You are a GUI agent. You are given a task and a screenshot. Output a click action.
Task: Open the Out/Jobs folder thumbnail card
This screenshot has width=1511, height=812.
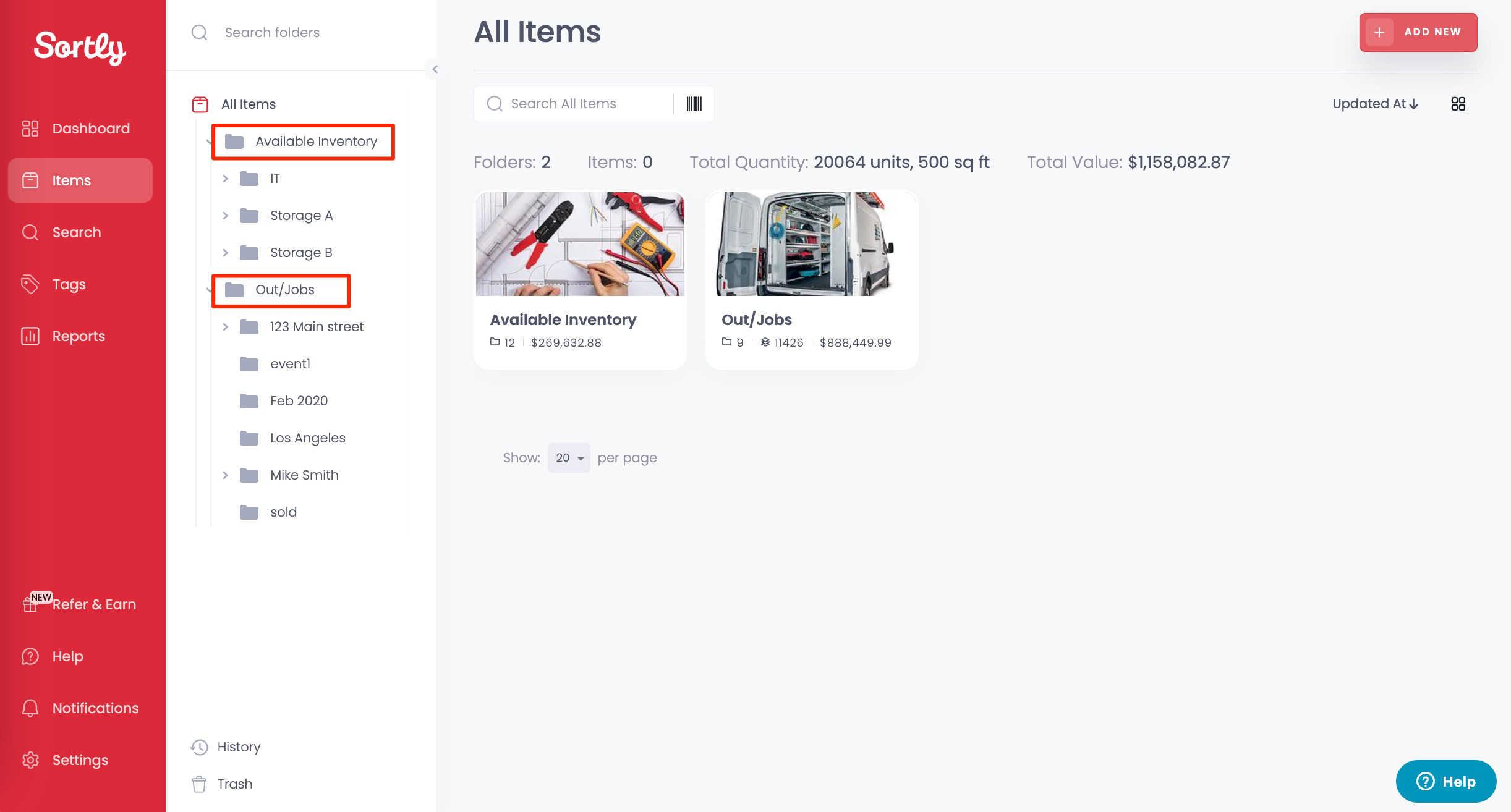coord(812,280)
